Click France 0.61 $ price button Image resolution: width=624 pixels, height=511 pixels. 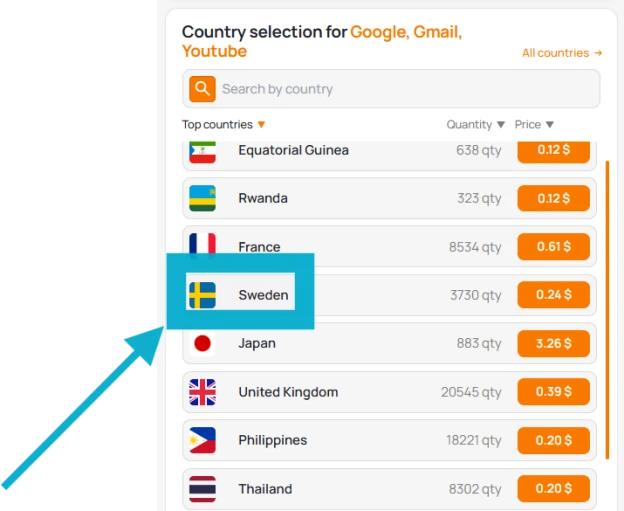pyautogui.click(x=553, y=247)
